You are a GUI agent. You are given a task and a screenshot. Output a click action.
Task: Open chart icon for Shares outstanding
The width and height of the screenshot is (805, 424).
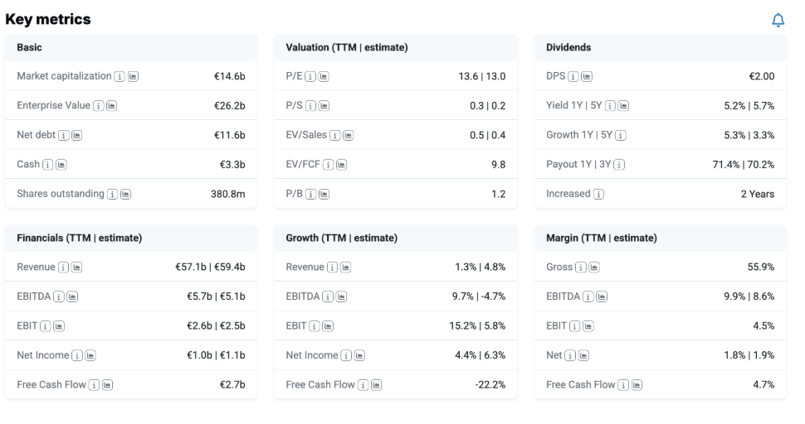point(125,194)
